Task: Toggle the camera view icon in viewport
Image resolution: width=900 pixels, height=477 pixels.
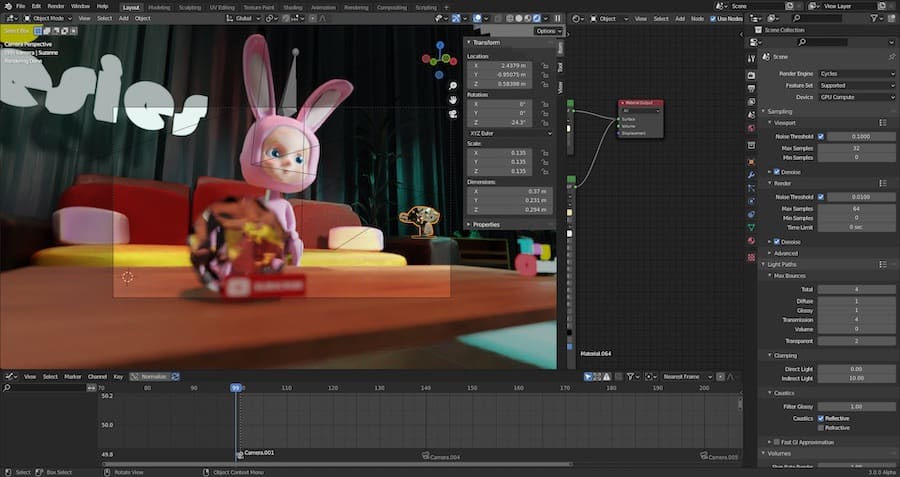Action: click(453, 116)
